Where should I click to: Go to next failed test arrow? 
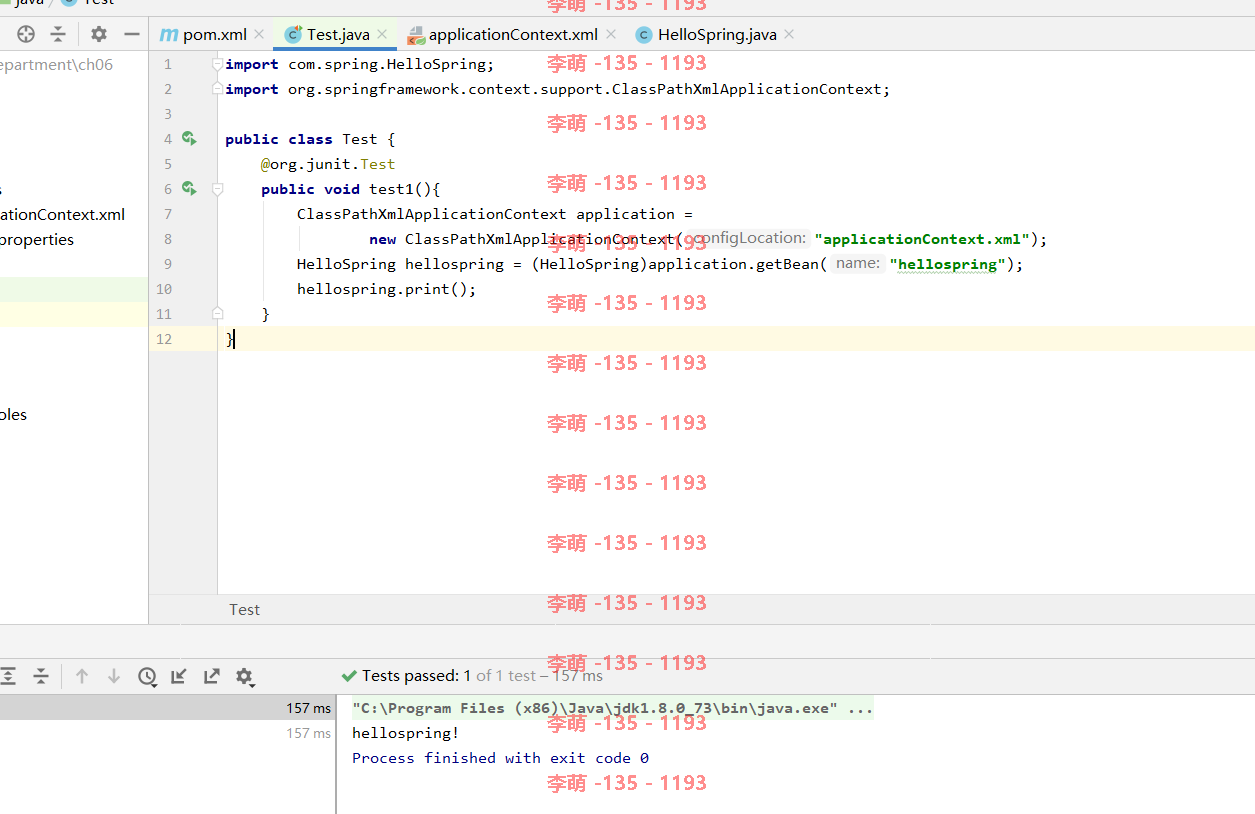click(x=114, y=676)
